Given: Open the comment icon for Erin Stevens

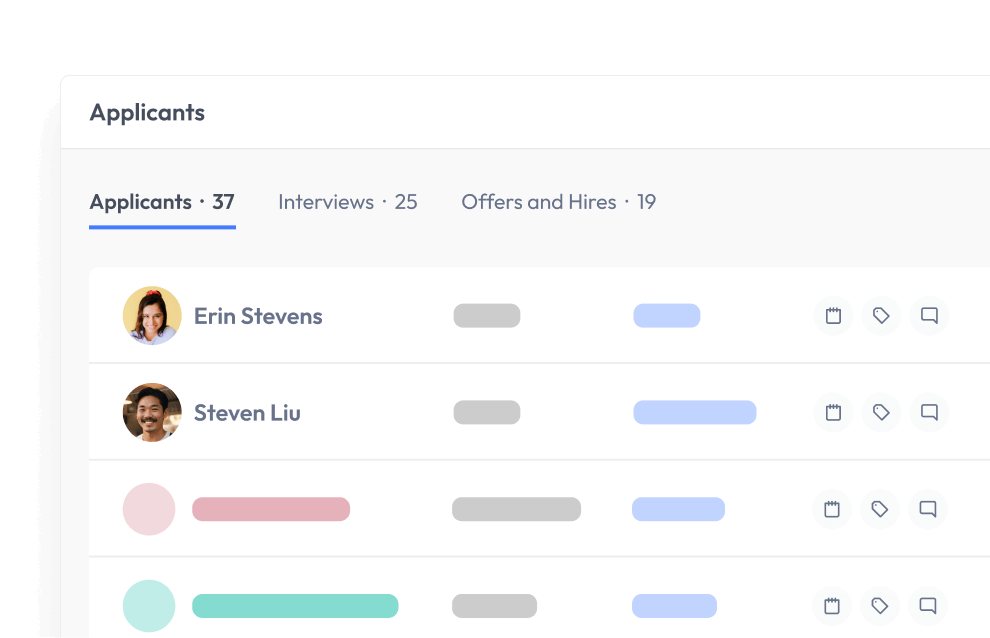Looking at the screenshot, I should 928,315.
